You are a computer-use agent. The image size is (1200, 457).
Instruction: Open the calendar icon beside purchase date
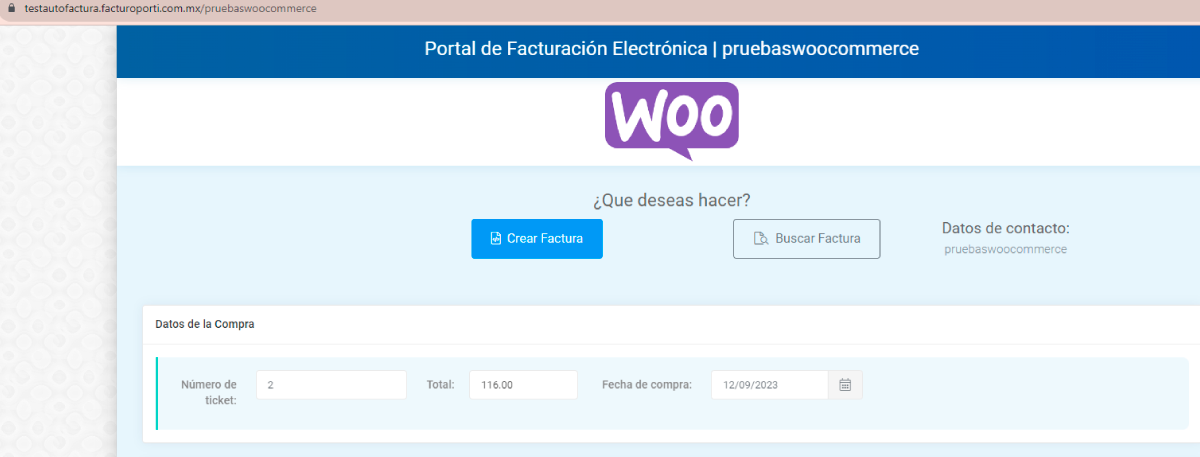click(845, 385)
